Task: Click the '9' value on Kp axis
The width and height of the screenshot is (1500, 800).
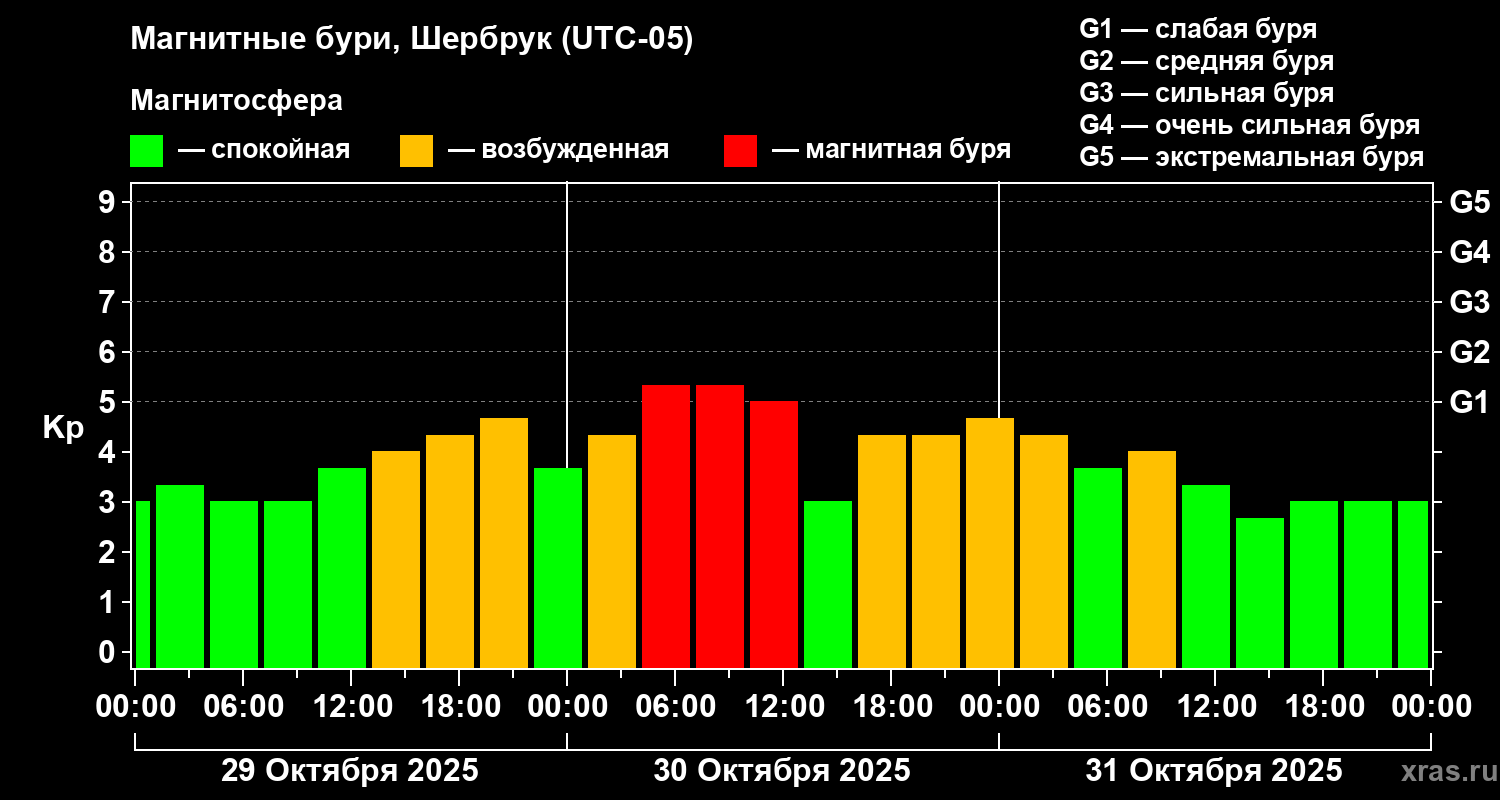Action: pos(109,202)
